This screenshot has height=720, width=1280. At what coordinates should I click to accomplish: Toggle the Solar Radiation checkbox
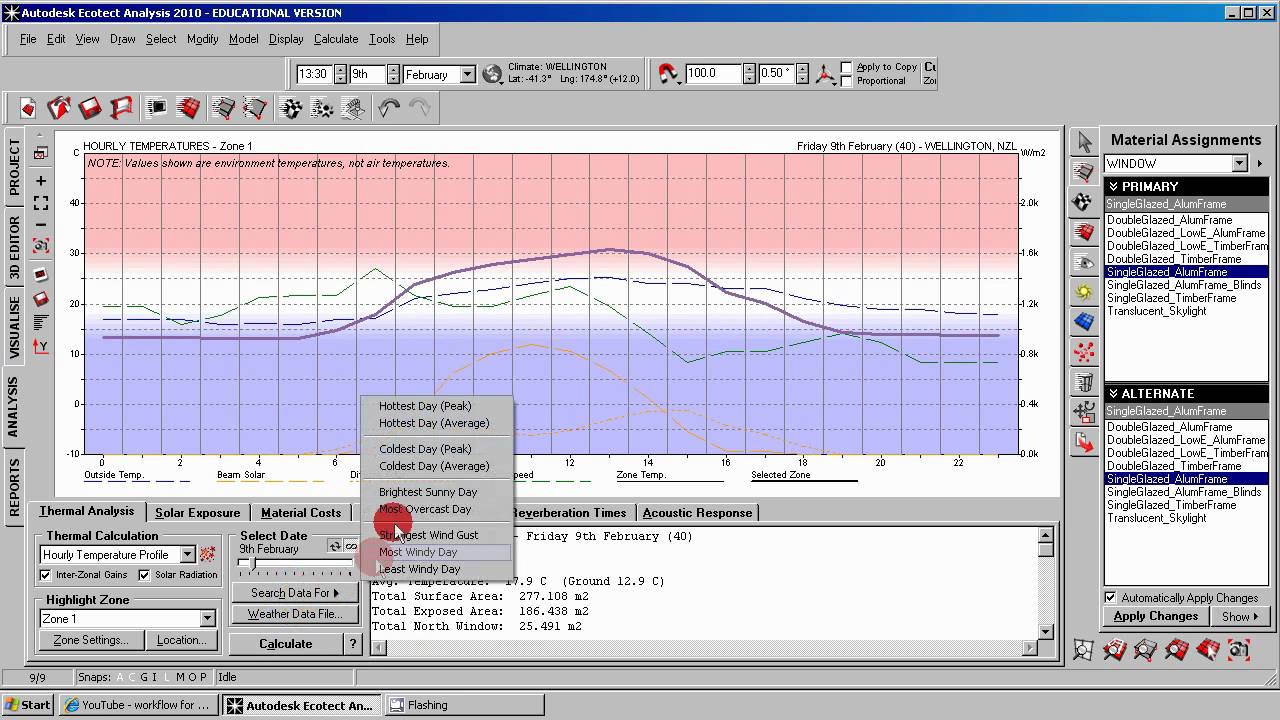(x=144, y=575)
